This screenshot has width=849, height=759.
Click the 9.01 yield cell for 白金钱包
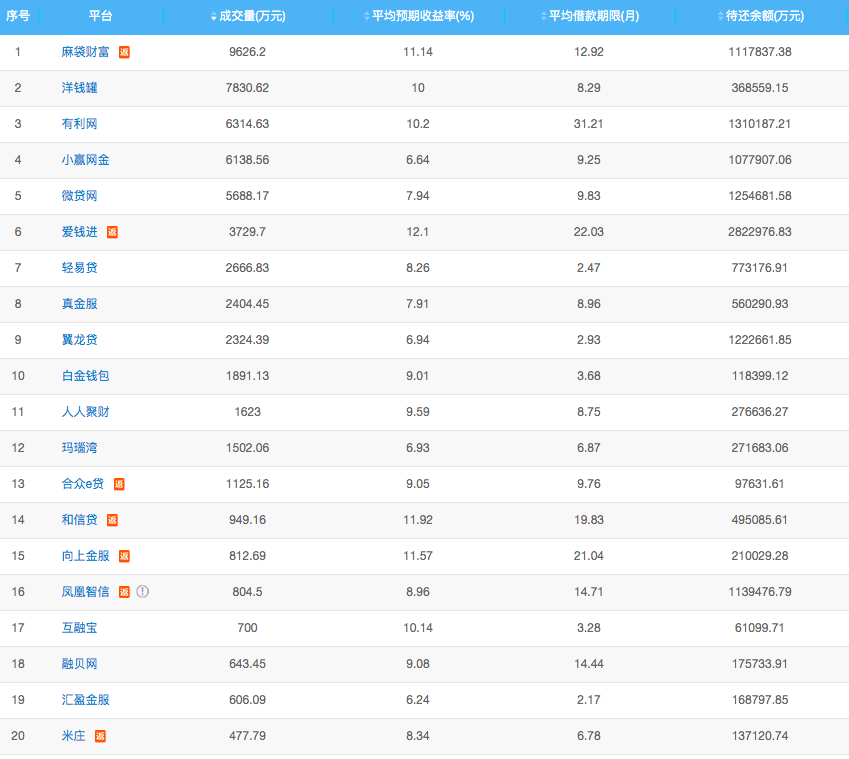point(417,376)
